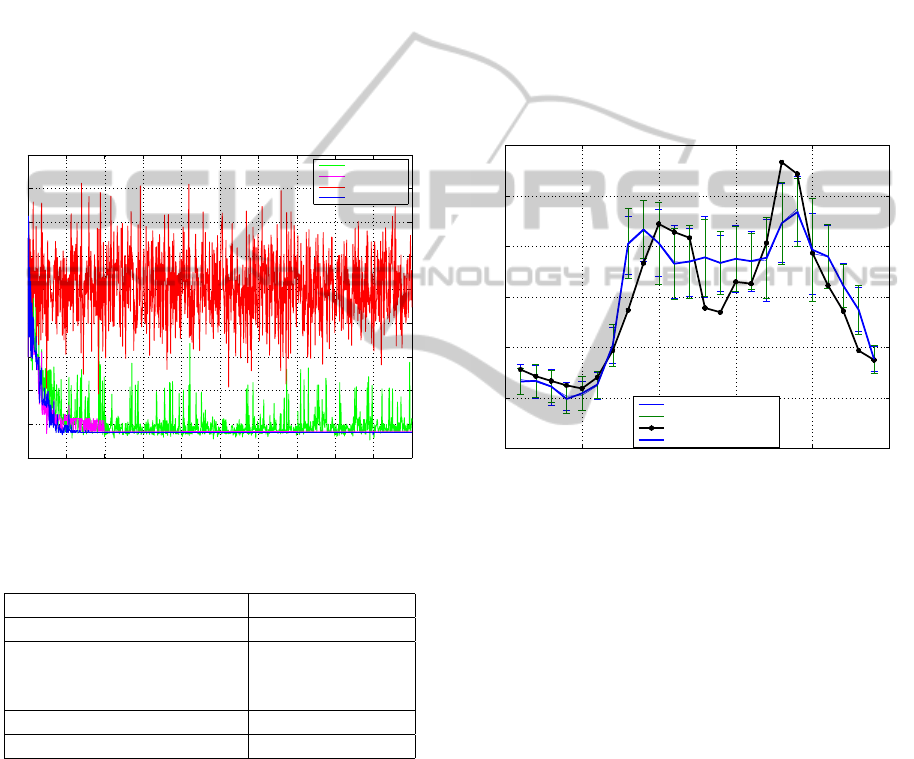Click the last row of the table's left column
Image resolution: width=914 pixels, height=759 pixels.
126,746
